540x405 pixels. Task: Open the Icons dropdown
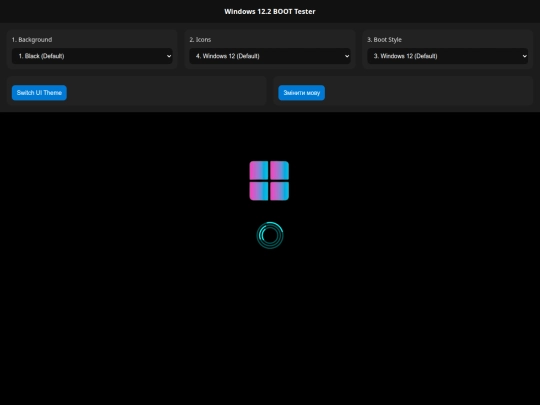[270, 56]
